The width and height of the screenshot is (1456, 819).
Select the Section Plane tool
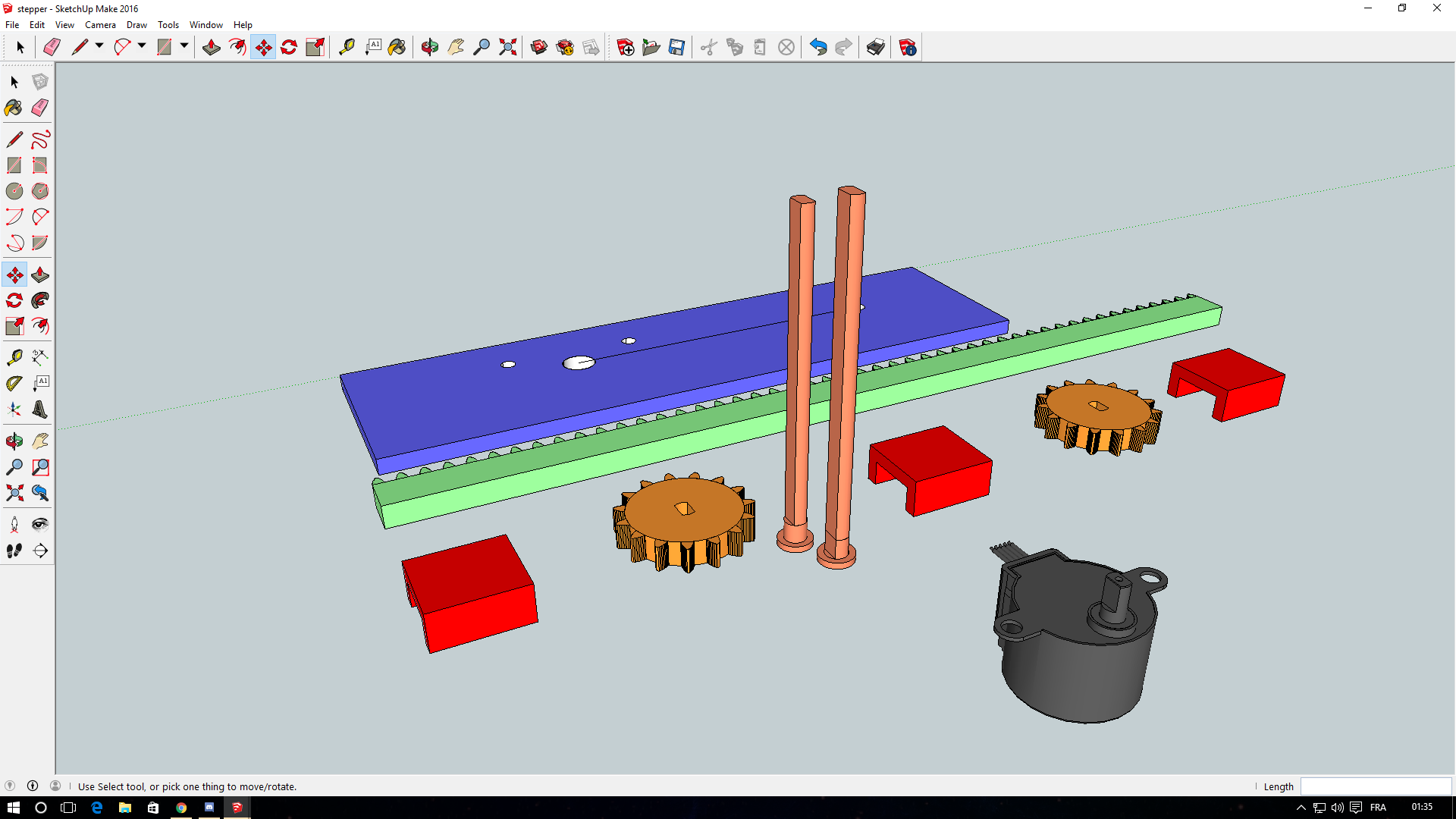click(40, 551)
